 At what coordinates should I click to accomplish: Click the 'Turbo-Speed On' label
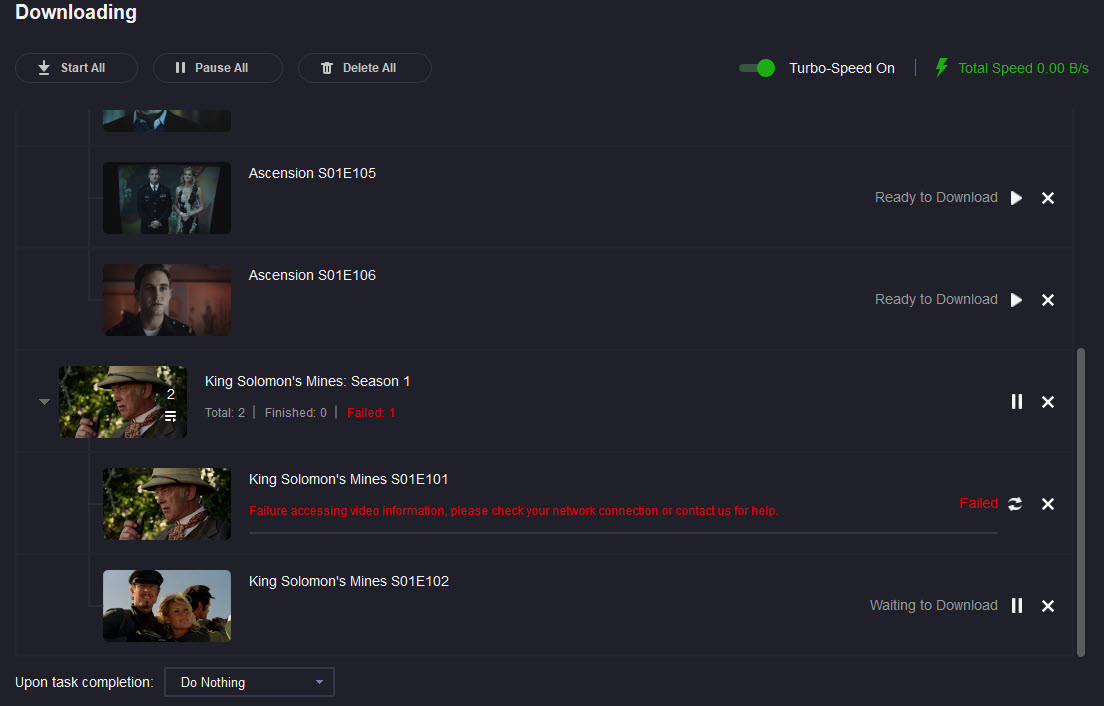(841, 68)
